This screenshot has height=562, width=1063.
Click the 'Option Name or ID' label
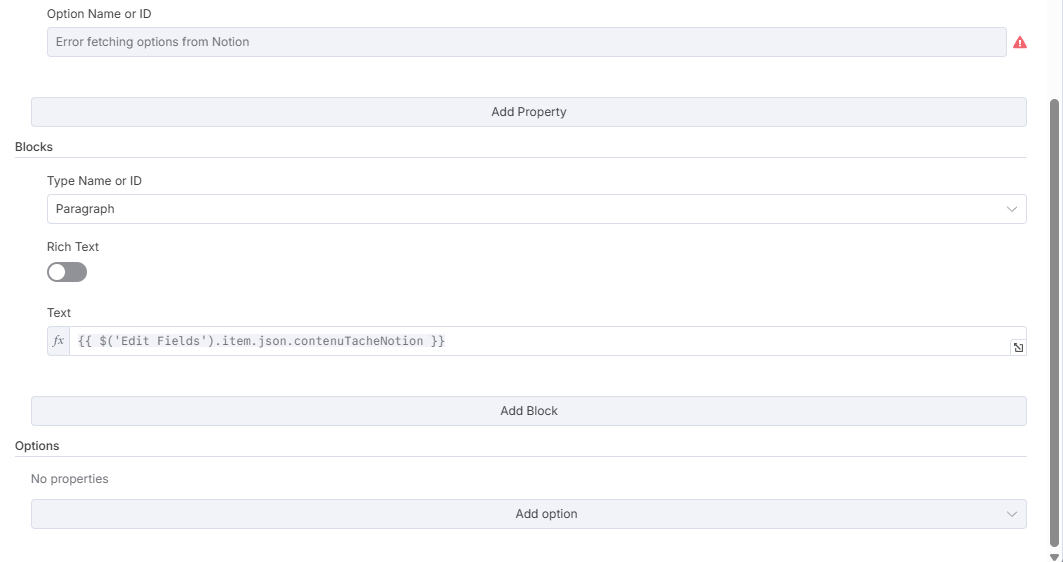tap(99, 14)
